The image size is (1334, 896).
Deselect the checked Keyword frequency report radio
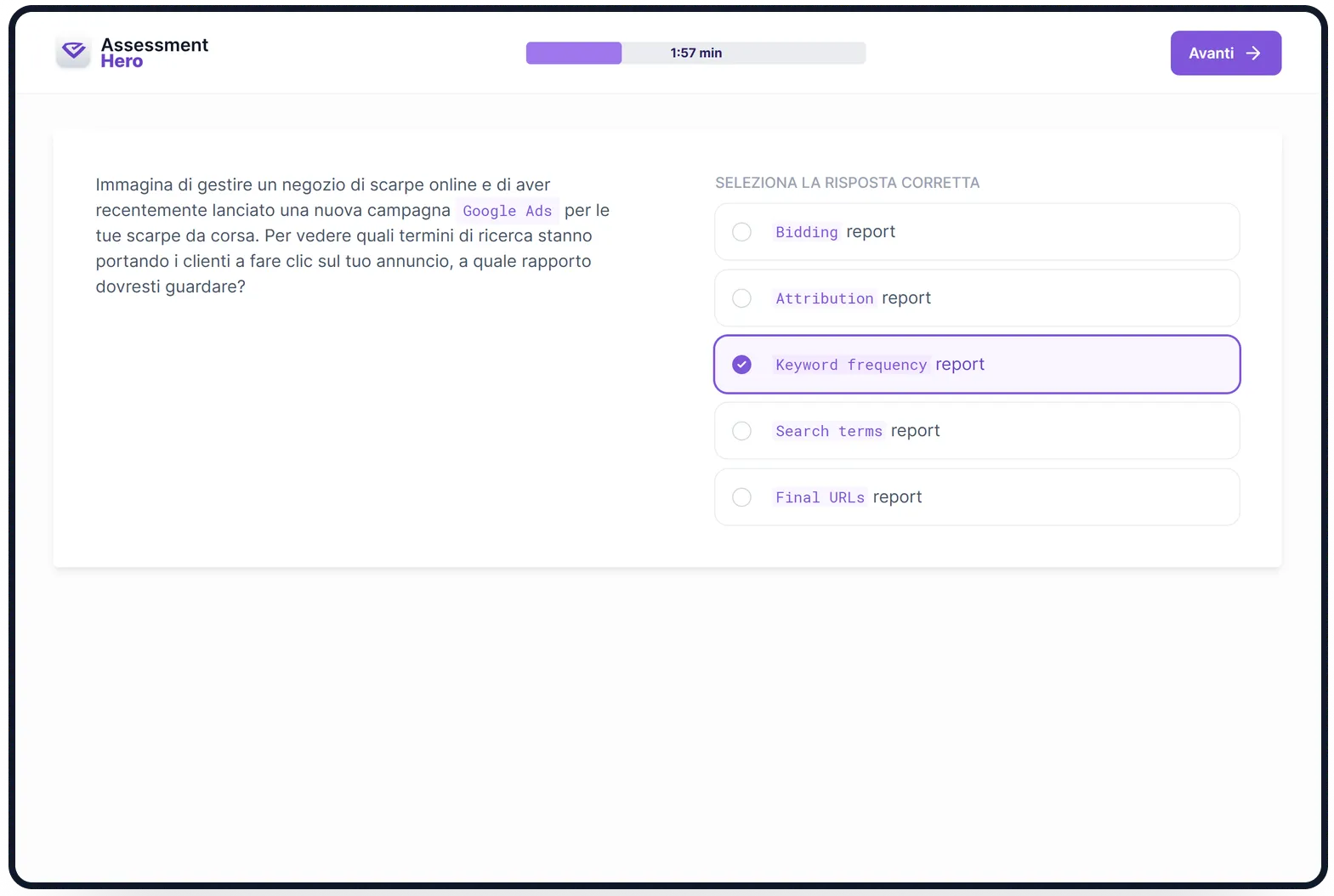(741, 365)
